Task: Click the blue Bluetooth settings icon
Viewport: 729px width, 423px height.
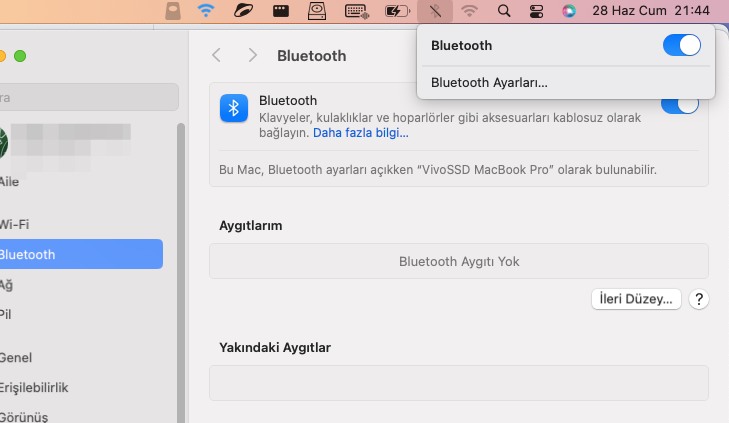Action: 233,108
